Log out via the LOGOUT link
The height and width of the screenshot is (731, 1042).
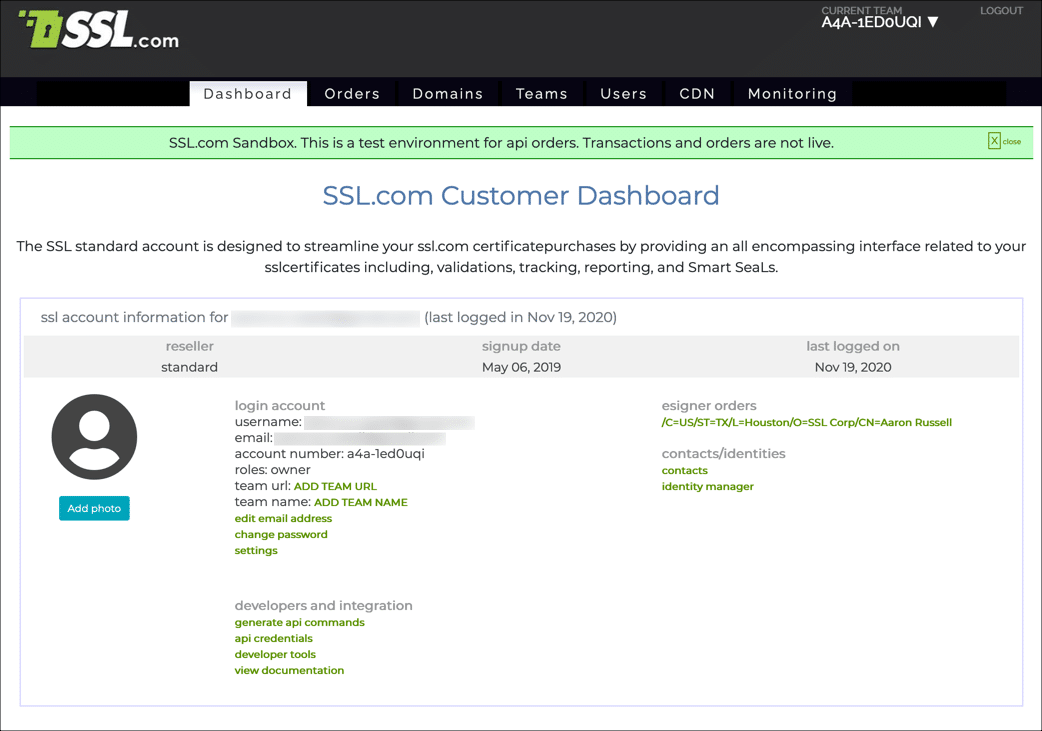(x=1001, y=11)
